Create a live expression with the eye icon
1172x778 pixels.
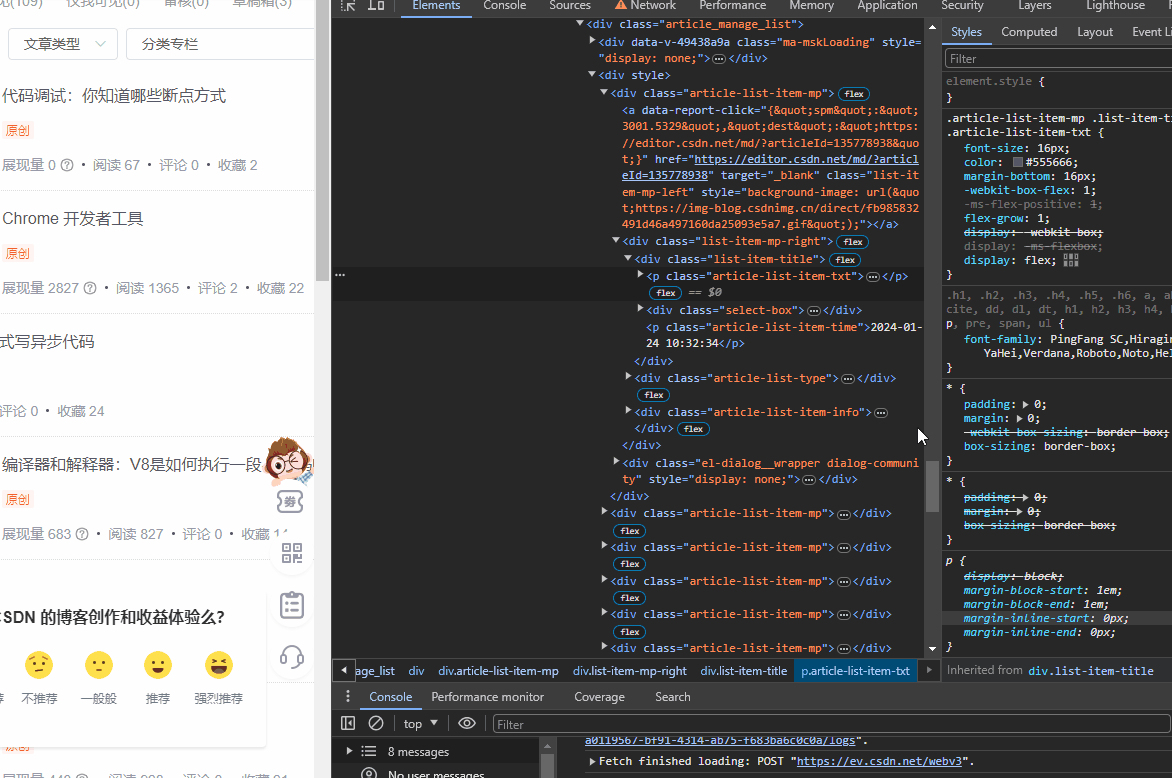466,723
